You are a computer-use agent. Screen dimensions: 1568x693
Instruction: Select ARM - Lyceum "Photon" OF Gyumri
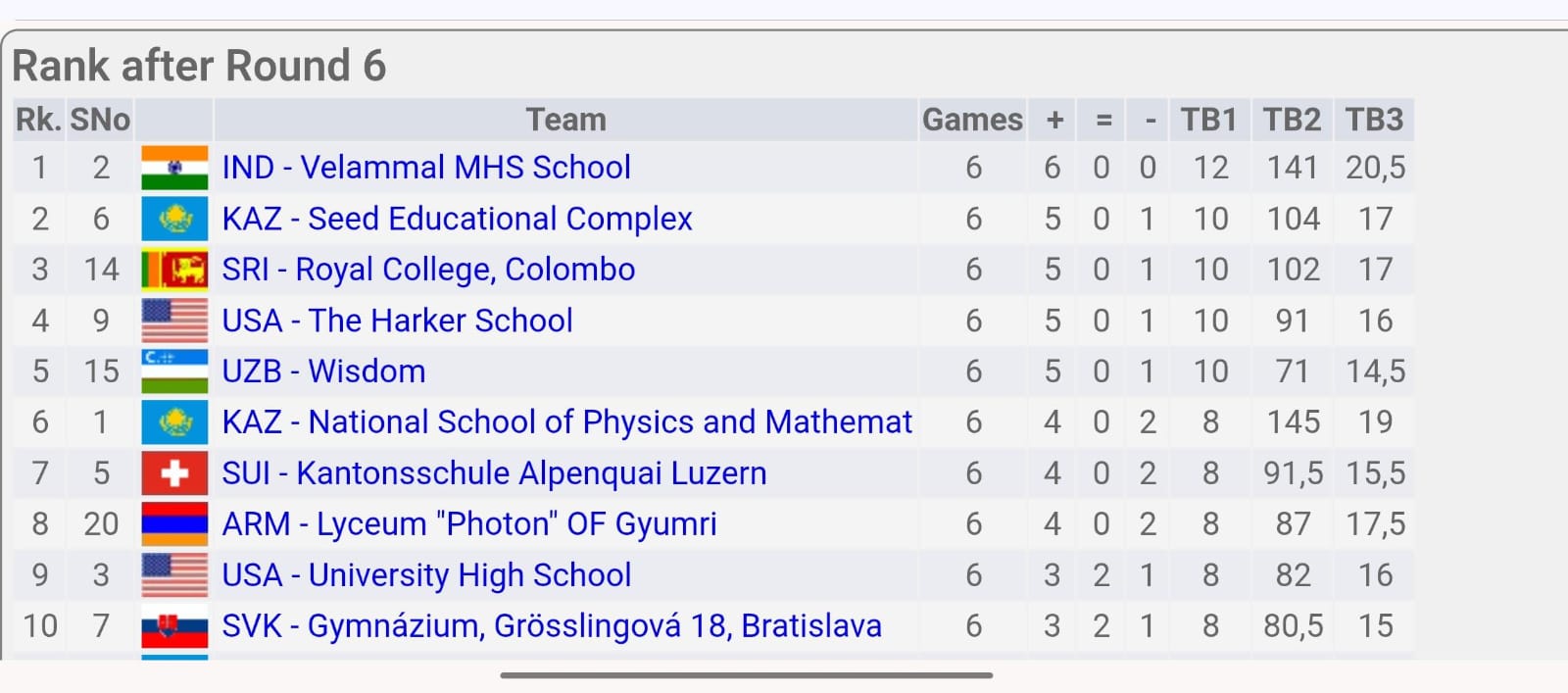point(469,524)
